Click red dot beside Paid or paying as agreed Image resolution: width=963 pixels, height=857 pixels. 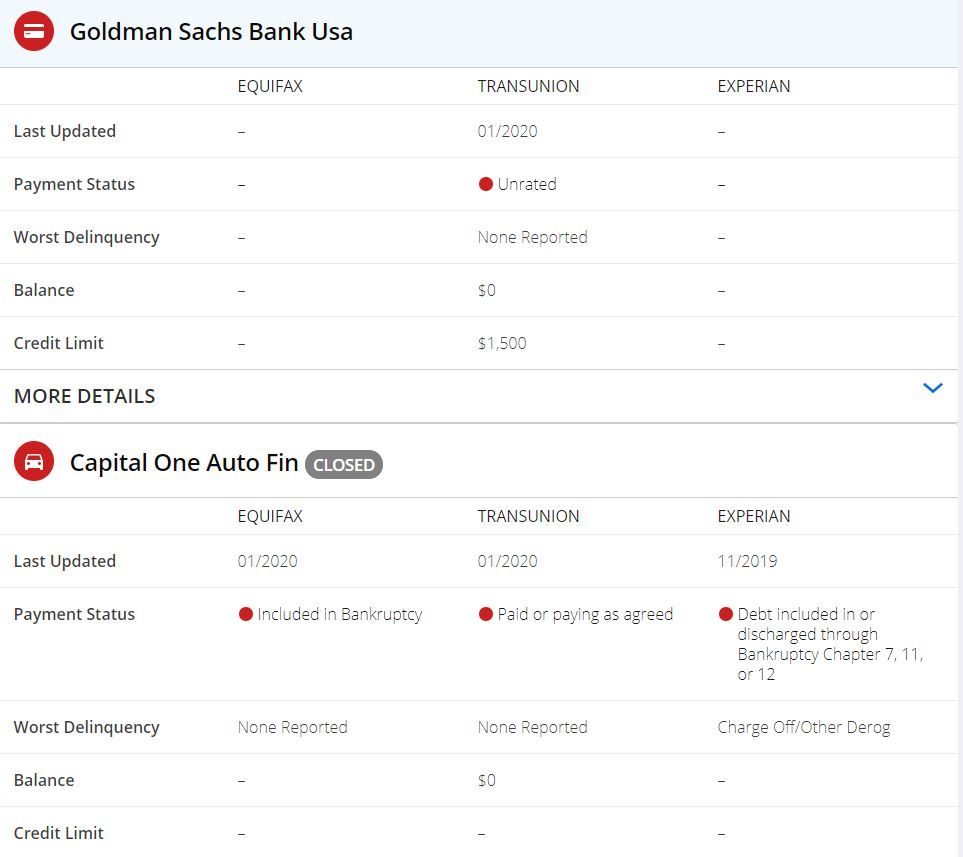(x=485, y=614)
